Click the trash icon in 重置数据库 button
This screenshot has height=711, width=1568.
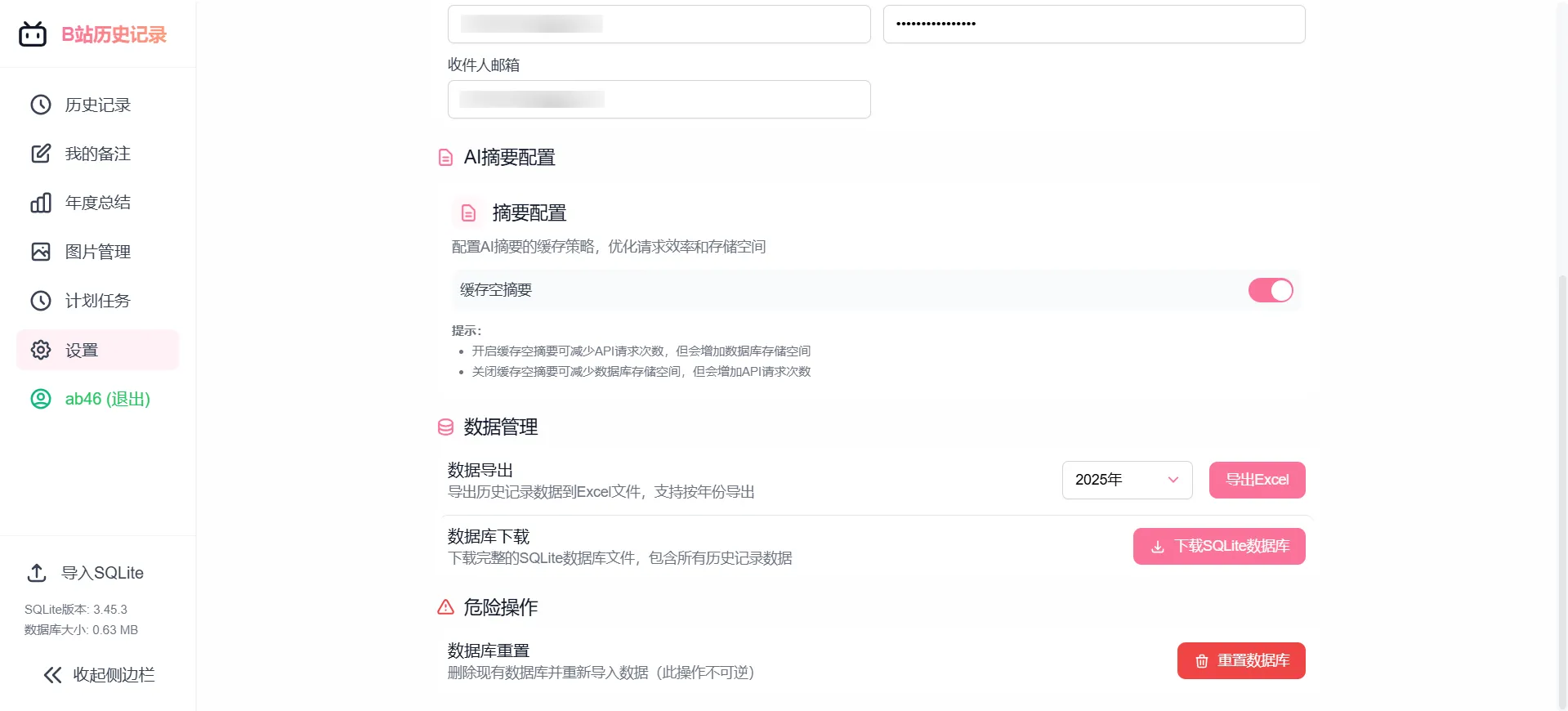1202,661
